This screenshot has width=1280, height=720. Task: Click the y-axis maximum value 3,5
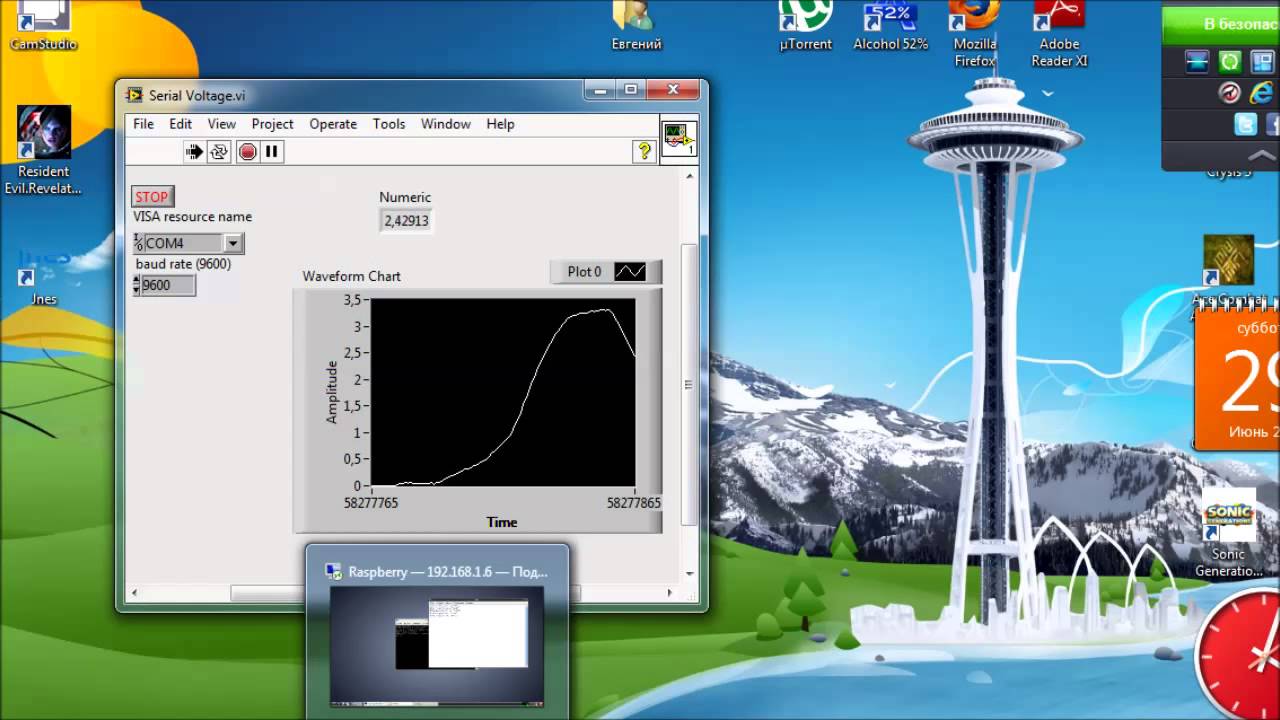353,300
